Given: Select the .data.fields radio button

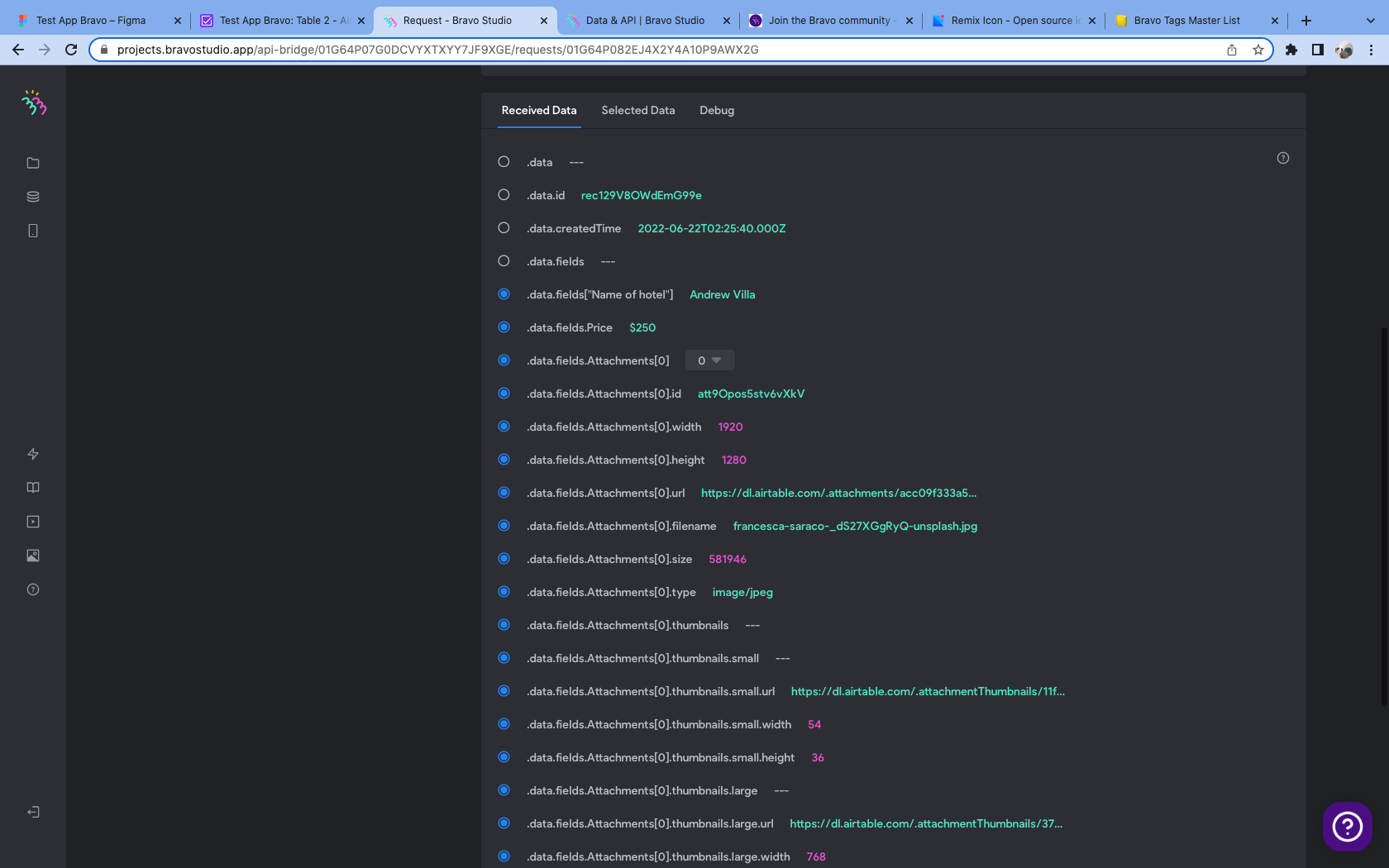Looking at the screenshot, I should coord(504,261).
